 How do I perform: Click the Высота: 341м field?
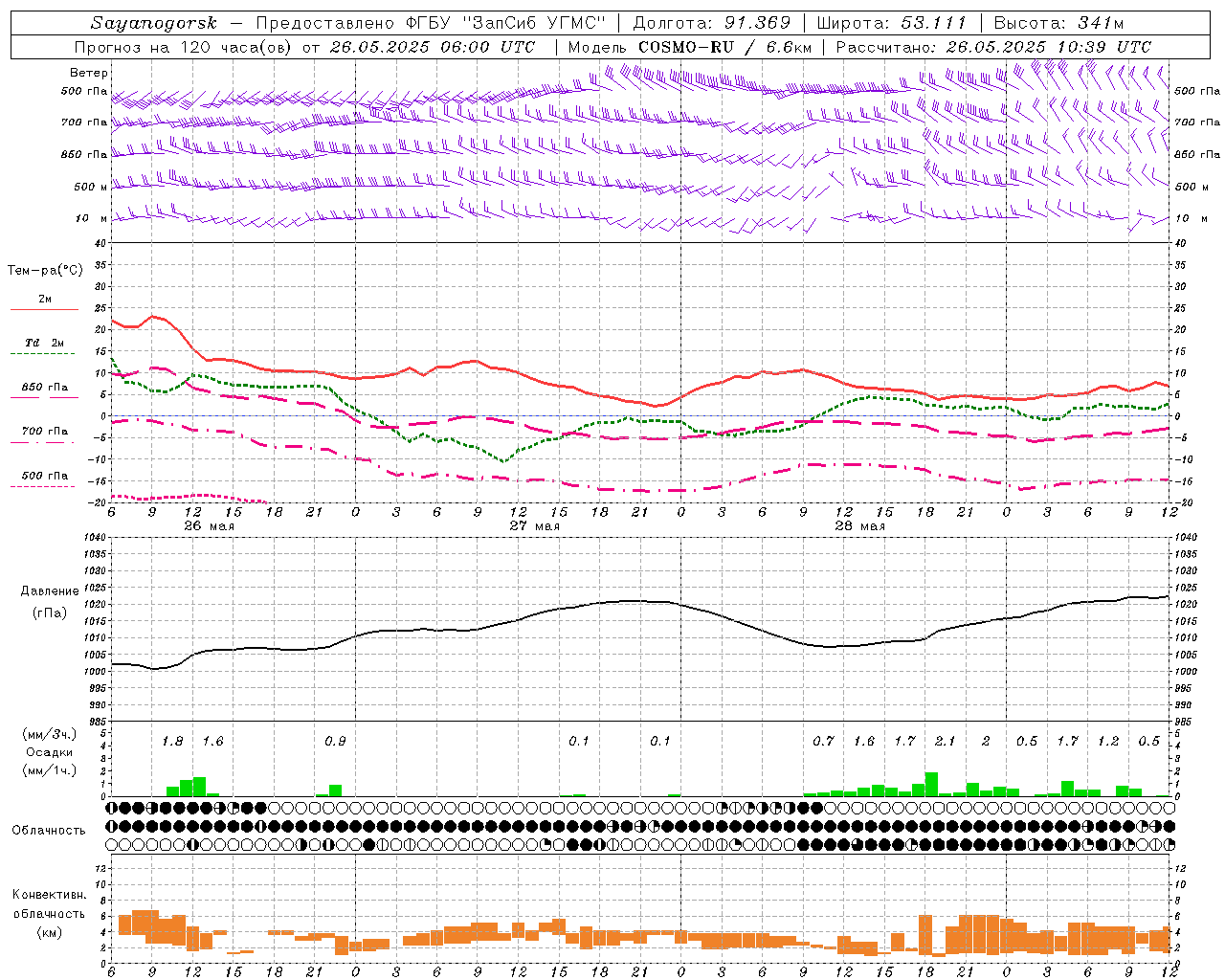(1058, 23)
